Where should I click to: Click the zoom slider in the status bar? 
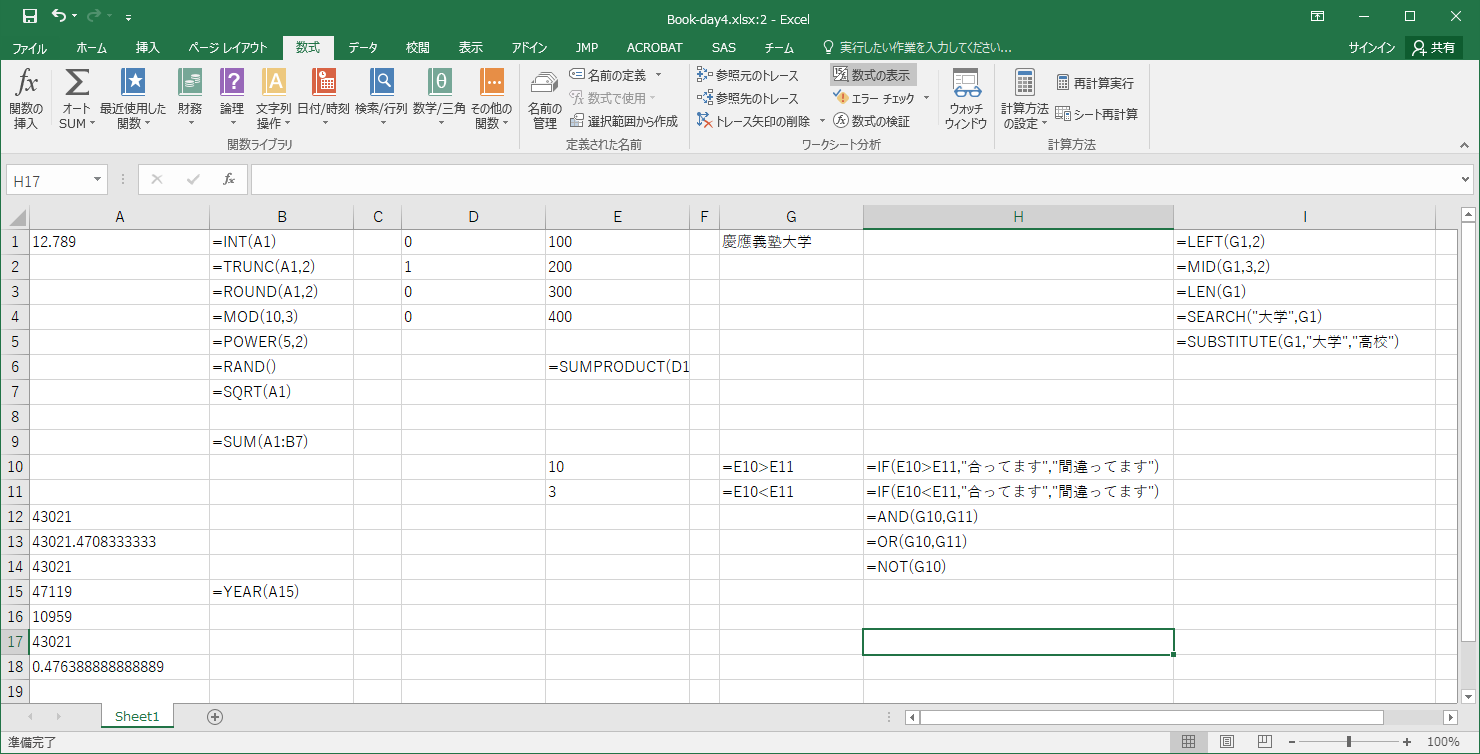(x=1349, y=742)
